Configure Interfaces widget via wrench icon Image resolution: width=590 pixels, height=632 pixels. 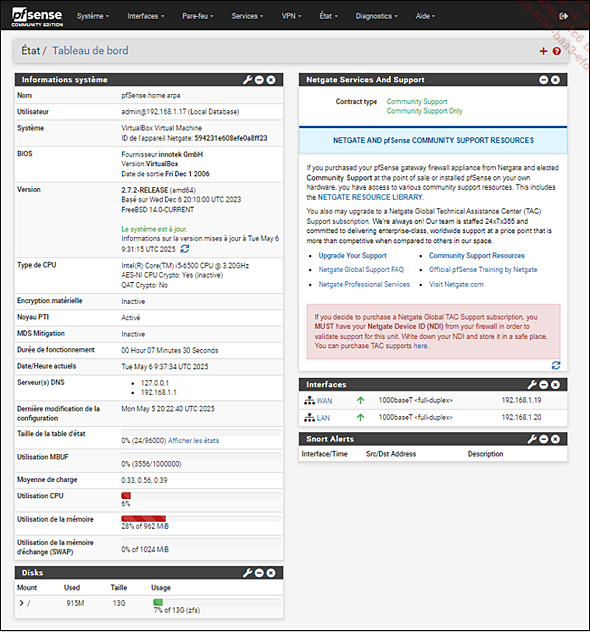(x=532, y=385)
